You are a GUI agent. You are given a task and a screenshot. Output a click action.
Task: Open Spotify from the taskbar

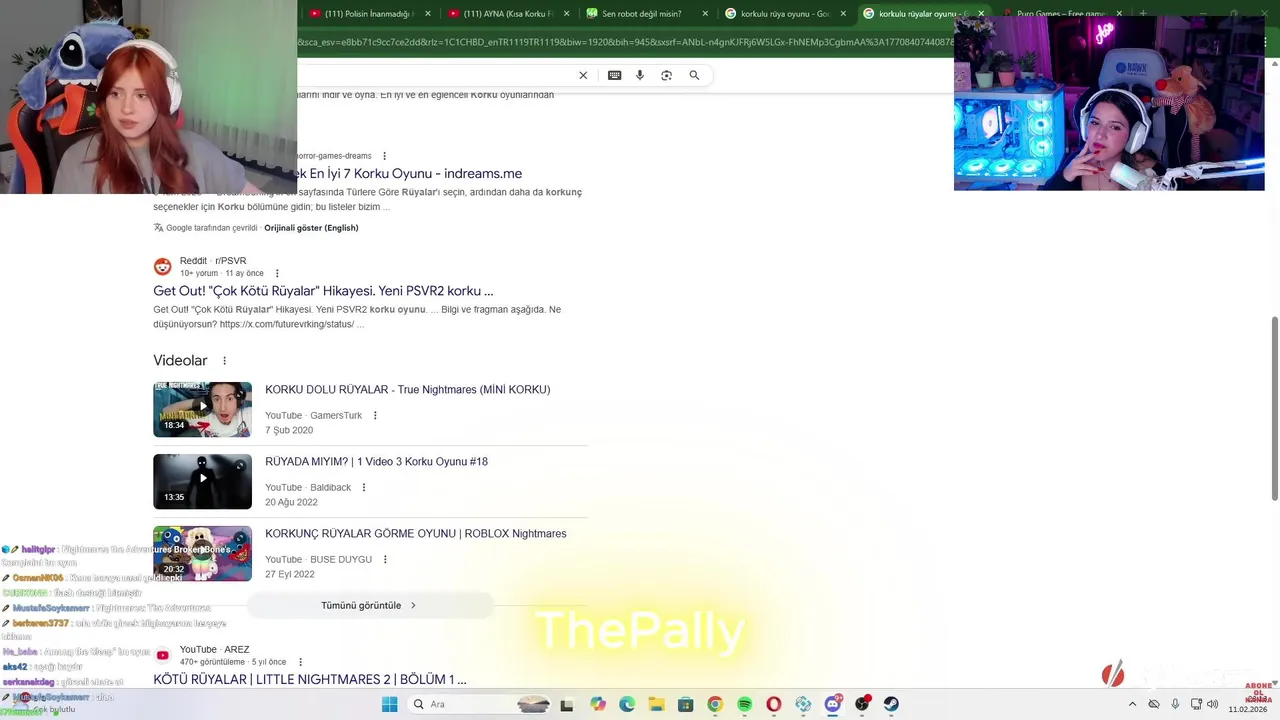744,704
